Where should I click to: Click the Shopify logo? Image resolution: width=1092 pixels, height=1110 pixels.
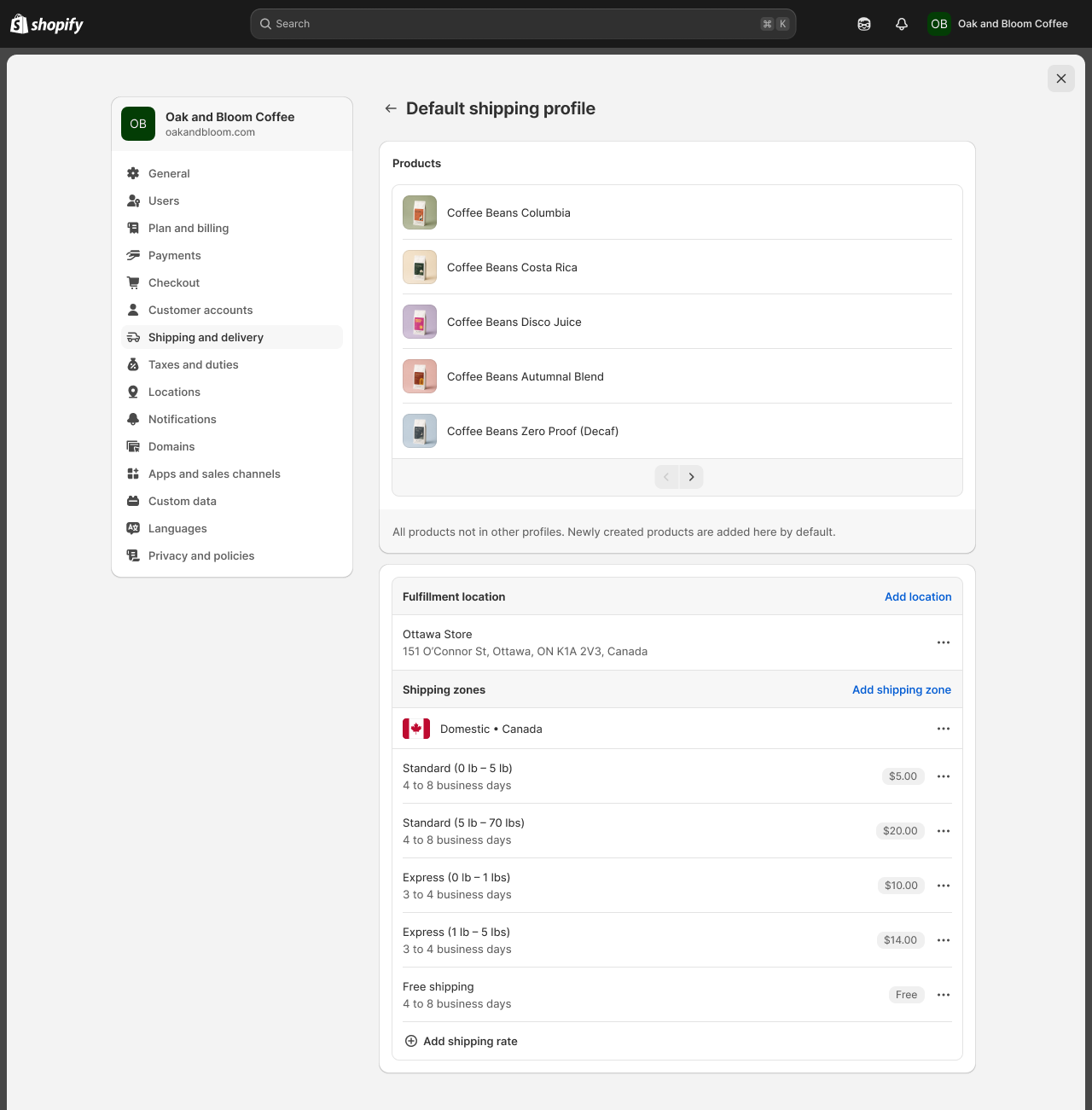47,24
